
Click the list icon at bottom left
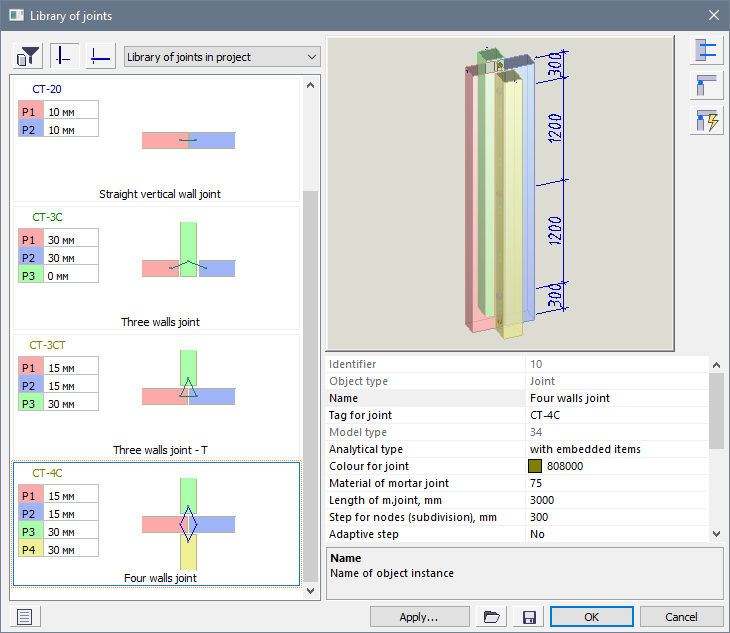25,617
